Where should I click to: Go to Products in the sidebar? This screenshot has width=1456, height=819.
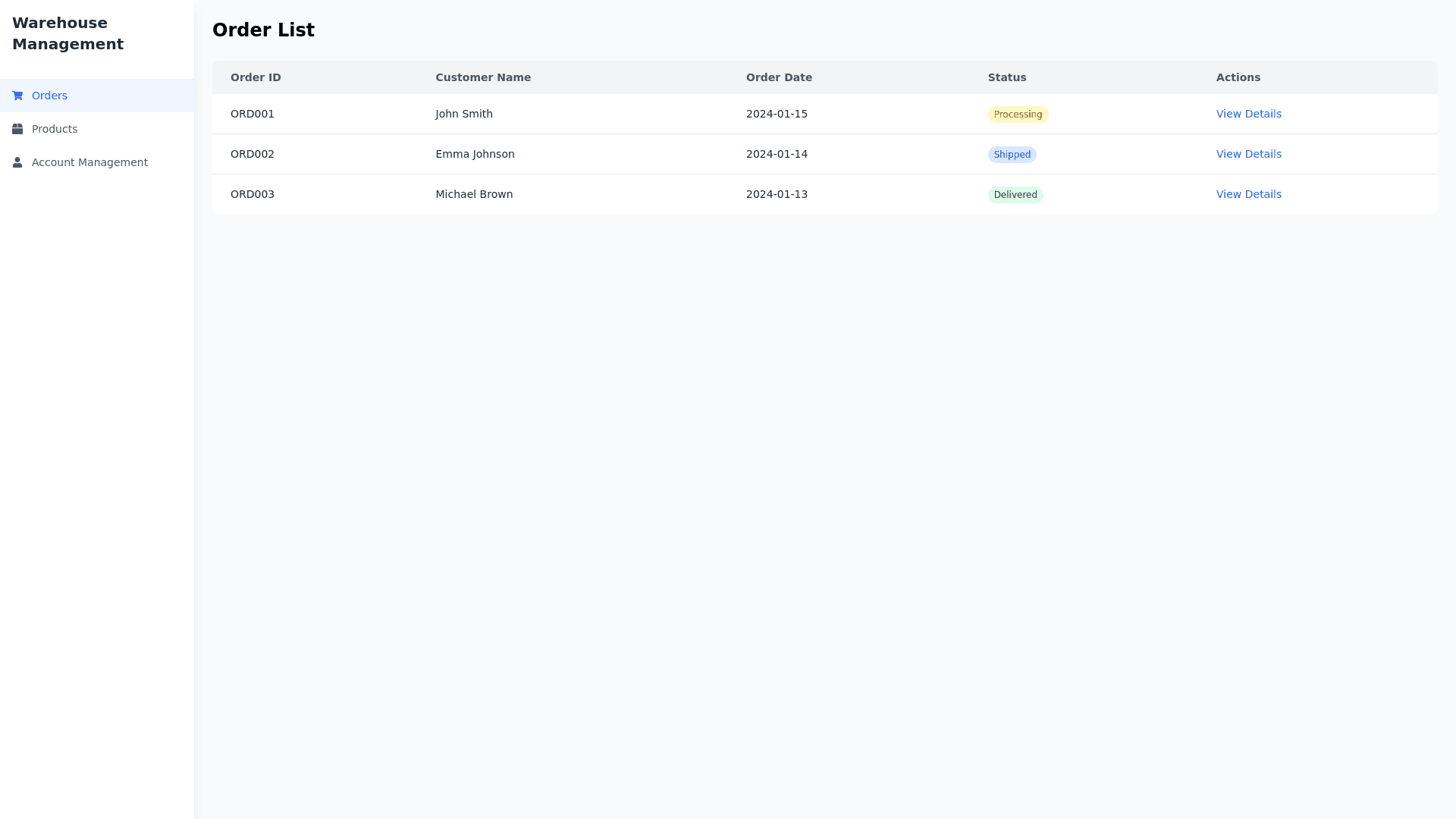(55, 129)
